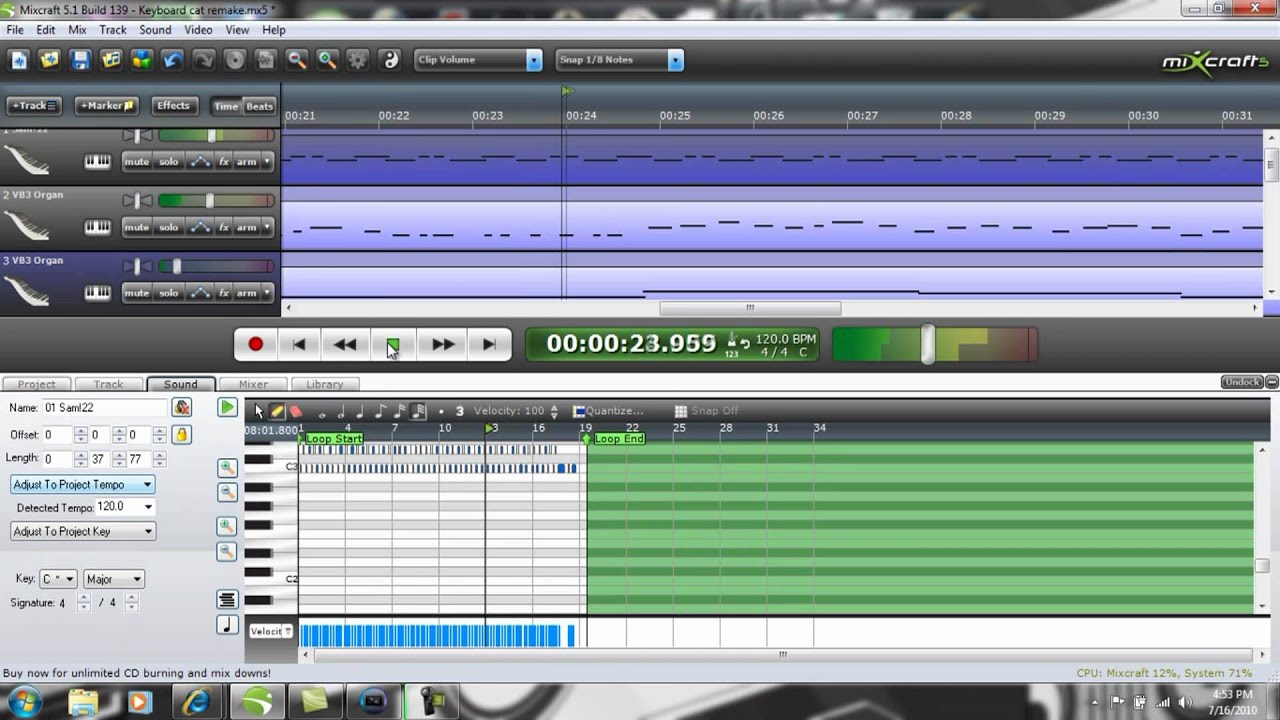Click the +Marker button
The image size is (1280, 720).
coord(106,106)
